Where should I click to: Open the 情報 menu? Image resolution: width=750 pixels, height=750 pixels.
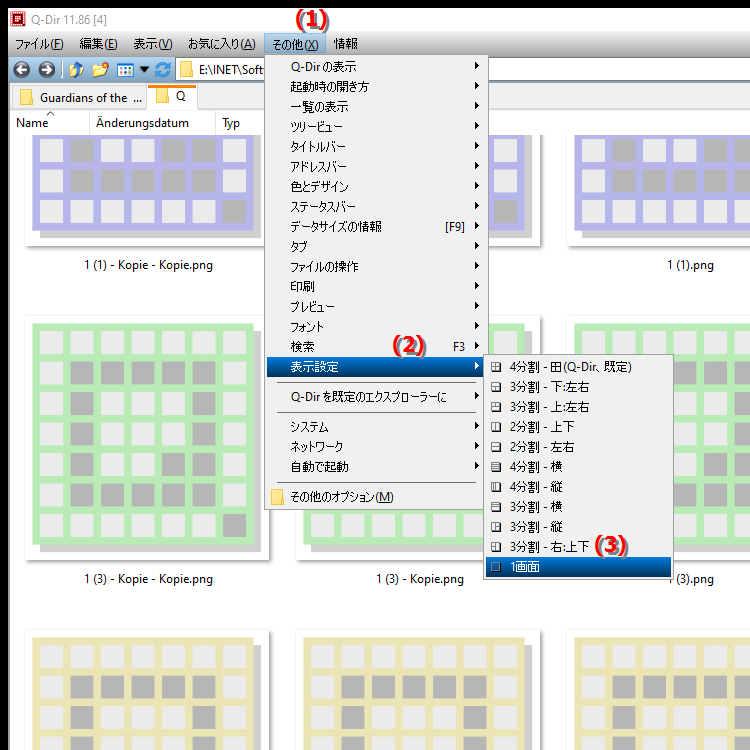345,44
